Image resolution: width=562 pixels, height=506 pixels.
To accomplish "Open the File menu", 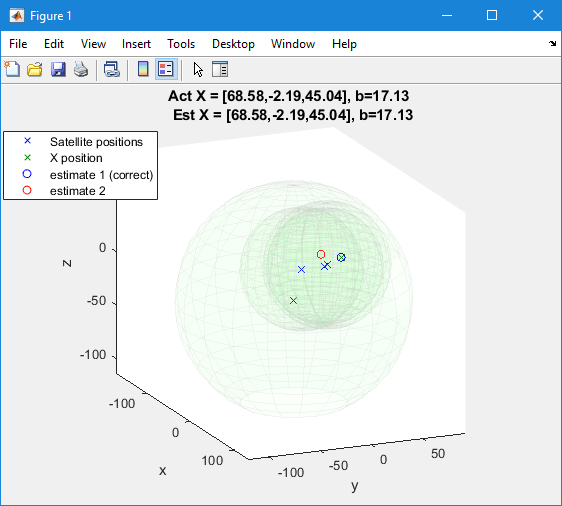I will click(18, 44).
